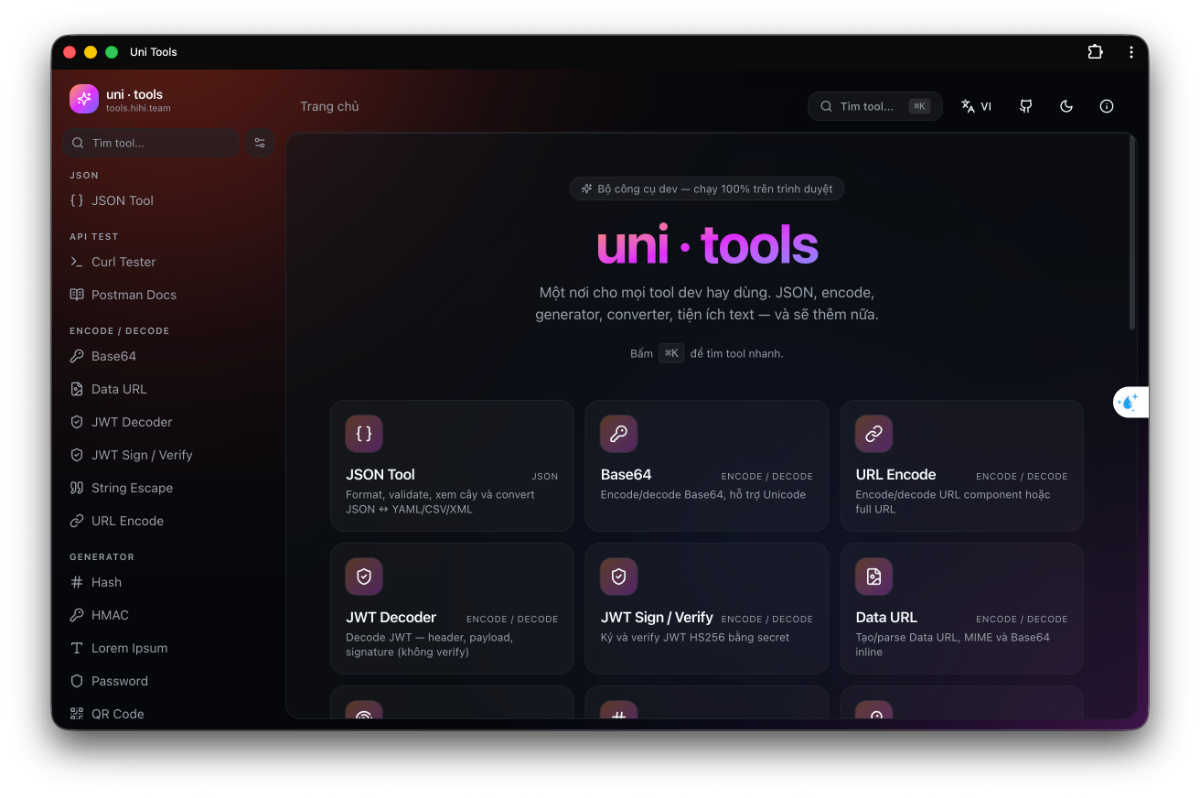The height and width of the screenshot is (798, 1200).
Task: Open the header Tìm tool ⌘K search box
Action: point(875,106)
